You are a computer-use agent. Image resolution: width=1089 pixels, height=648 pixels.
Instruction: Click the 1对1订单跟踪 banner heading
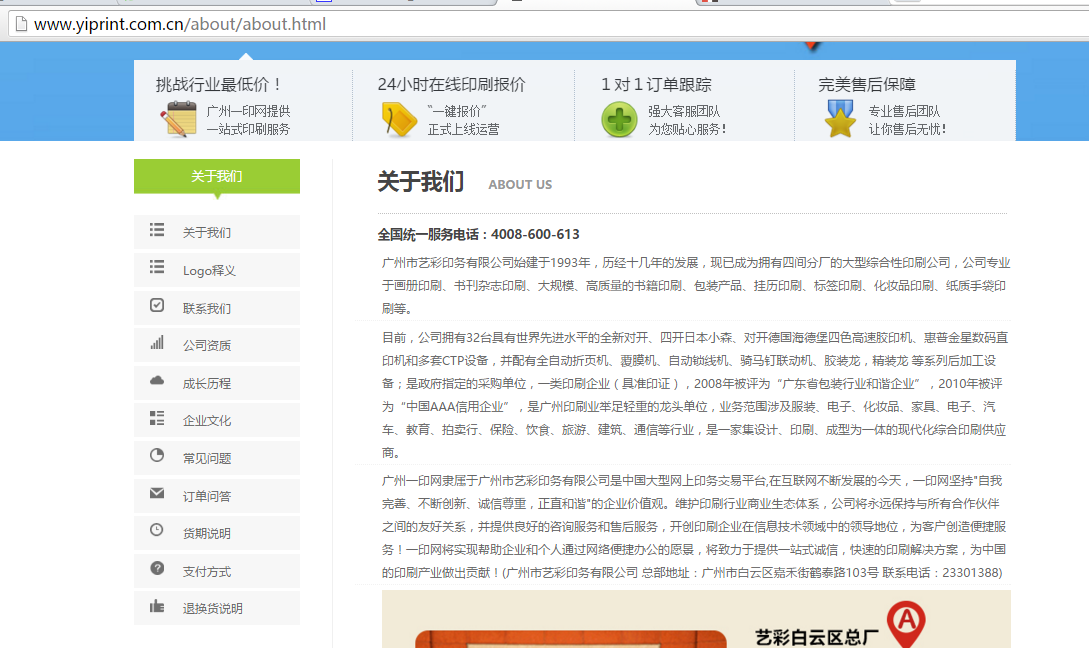click(x=656, y=85)
